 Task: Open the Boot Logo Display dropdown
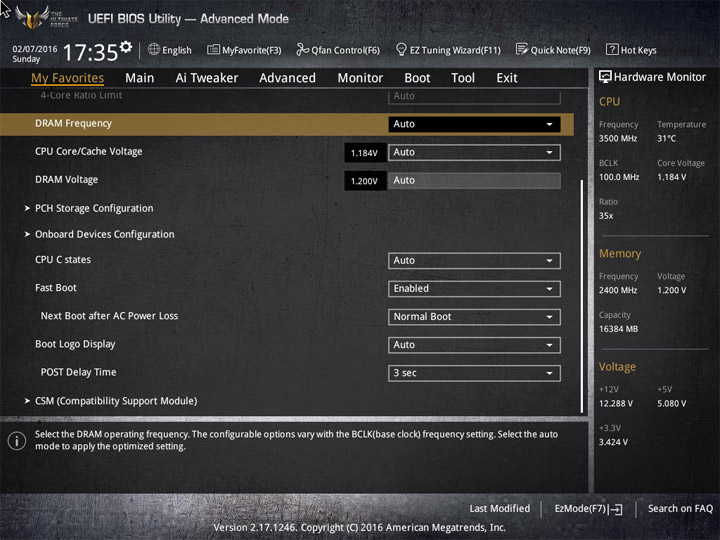[474, 345]
